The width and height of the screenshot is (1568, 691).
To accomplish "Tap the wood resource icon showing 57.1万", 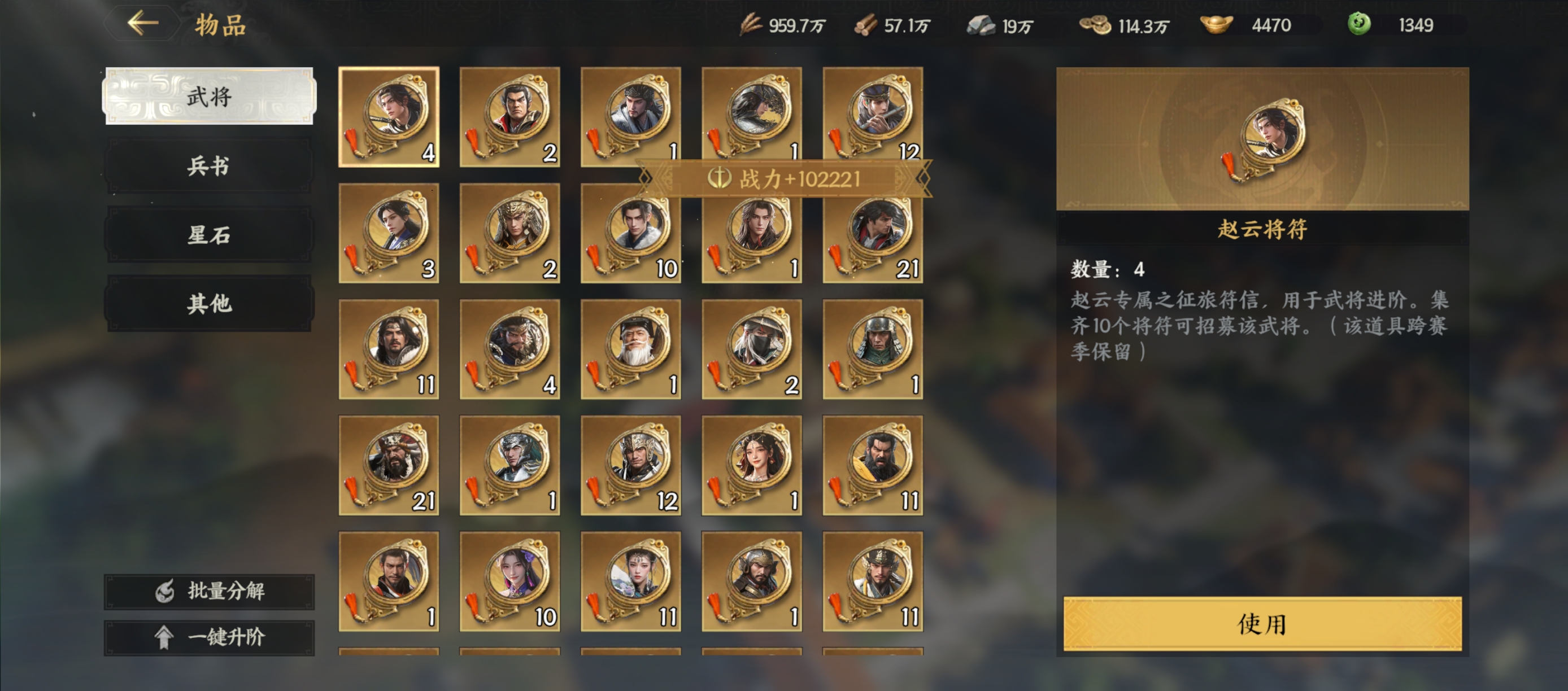I will [865, 25].
